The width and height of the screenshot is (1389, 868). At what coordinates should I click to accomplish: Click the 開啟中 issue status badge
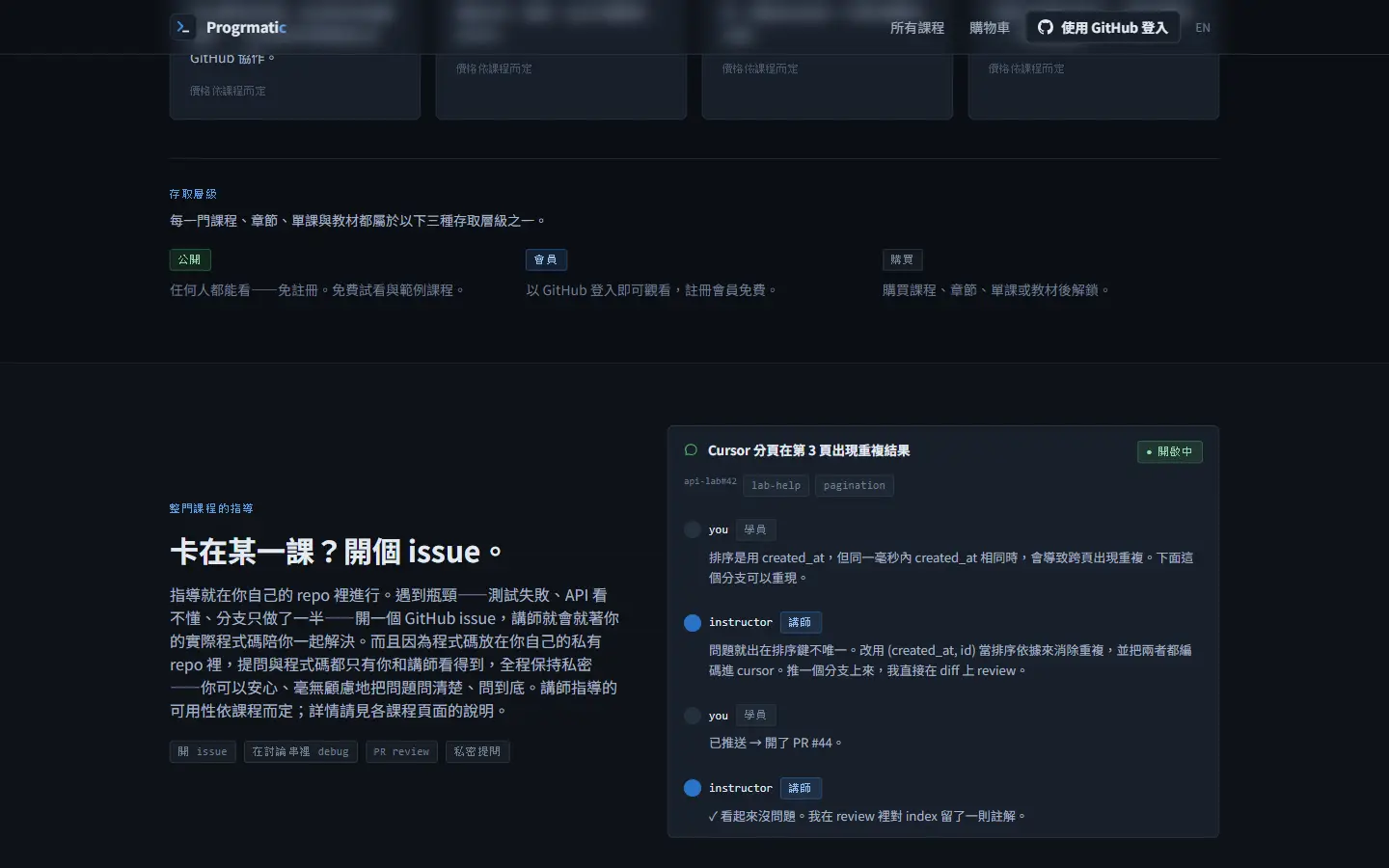pyautogui.click(x=1170, y=451)
